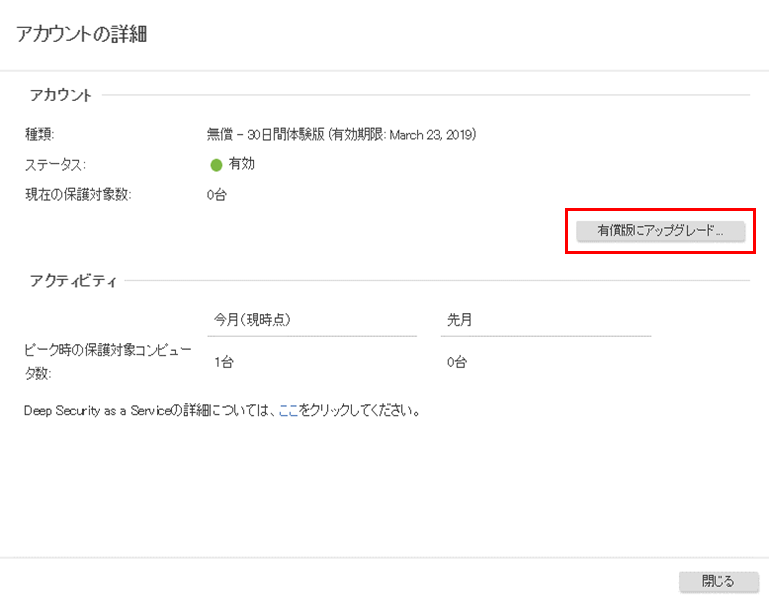769x606 pixels.
Task: Click the 有効 status text
Action: point(242,164)
